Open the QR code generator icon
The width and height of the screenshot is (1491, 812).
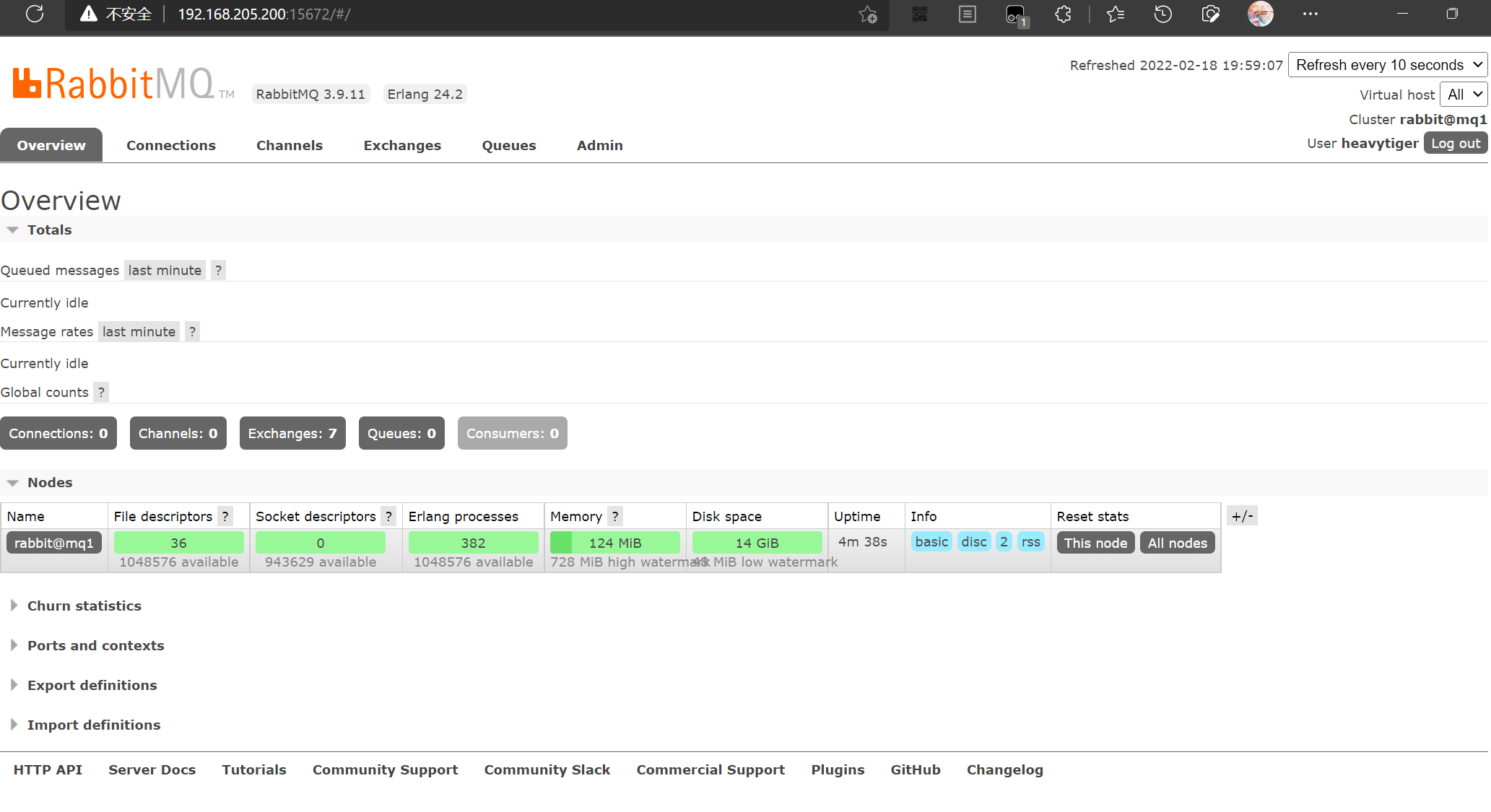click(919, 14)
